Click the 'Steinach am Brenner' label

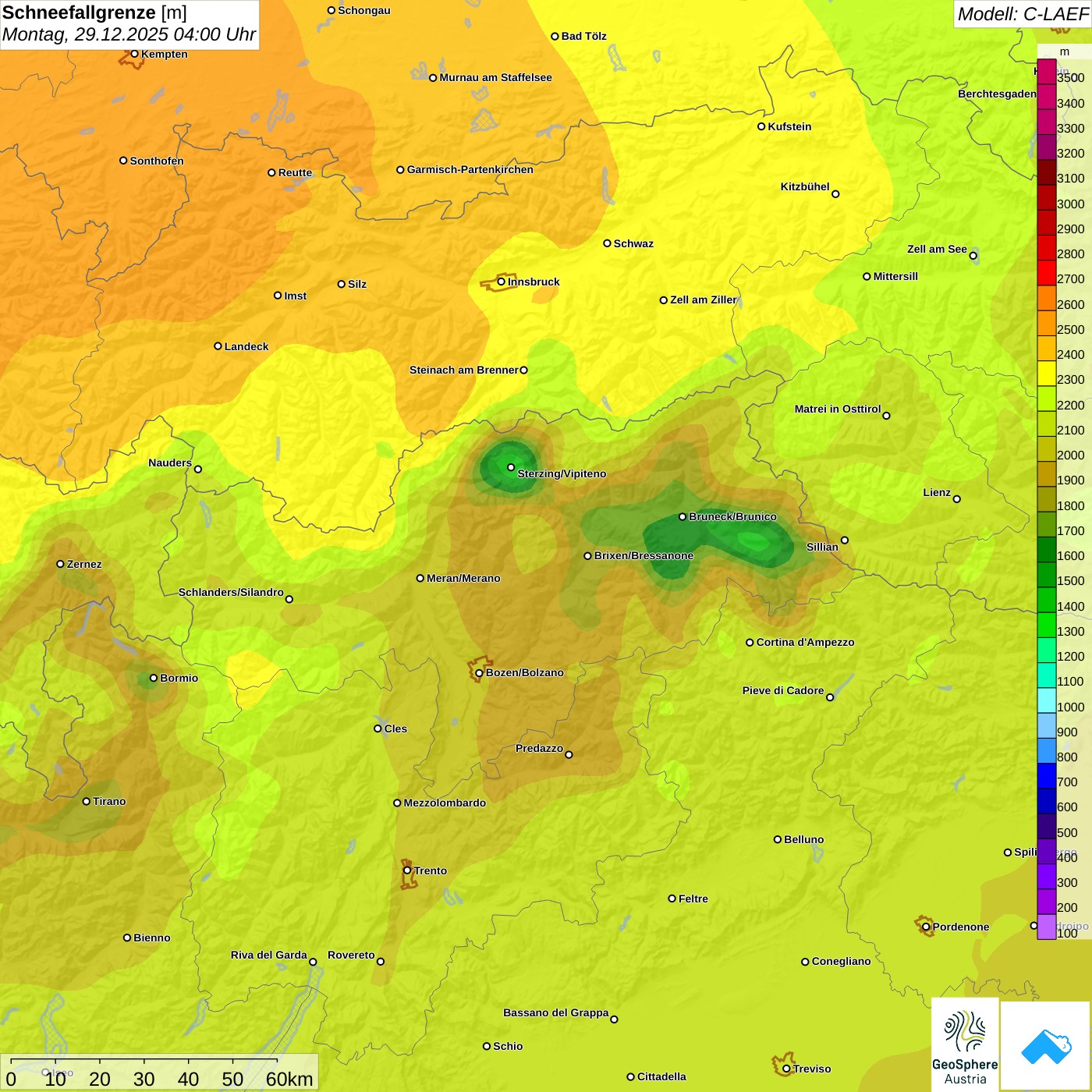click(464, 370)
